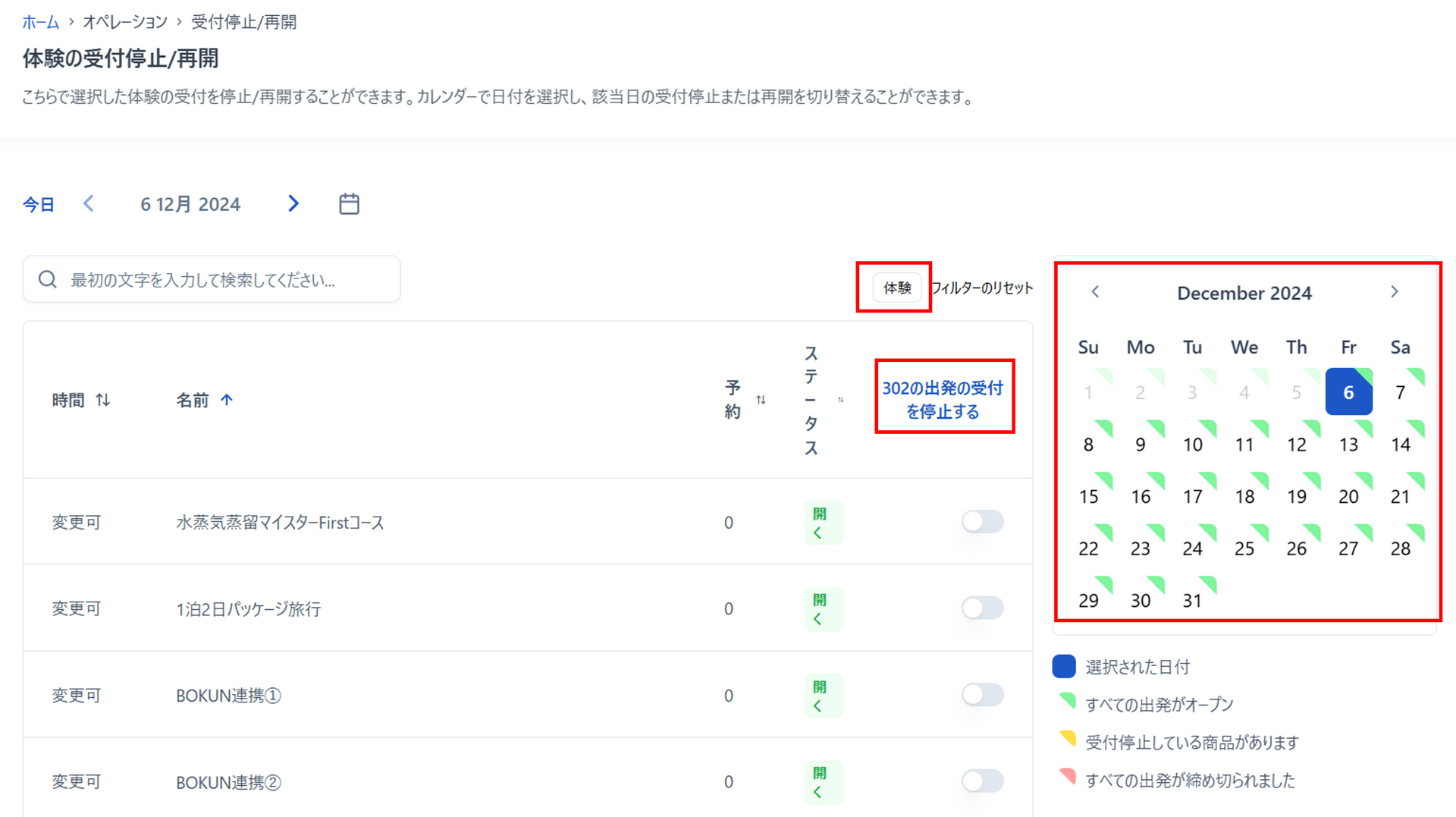The image size is (1456, 817).
Task: Click the experience search input field
Action: [x=227, y=280]
